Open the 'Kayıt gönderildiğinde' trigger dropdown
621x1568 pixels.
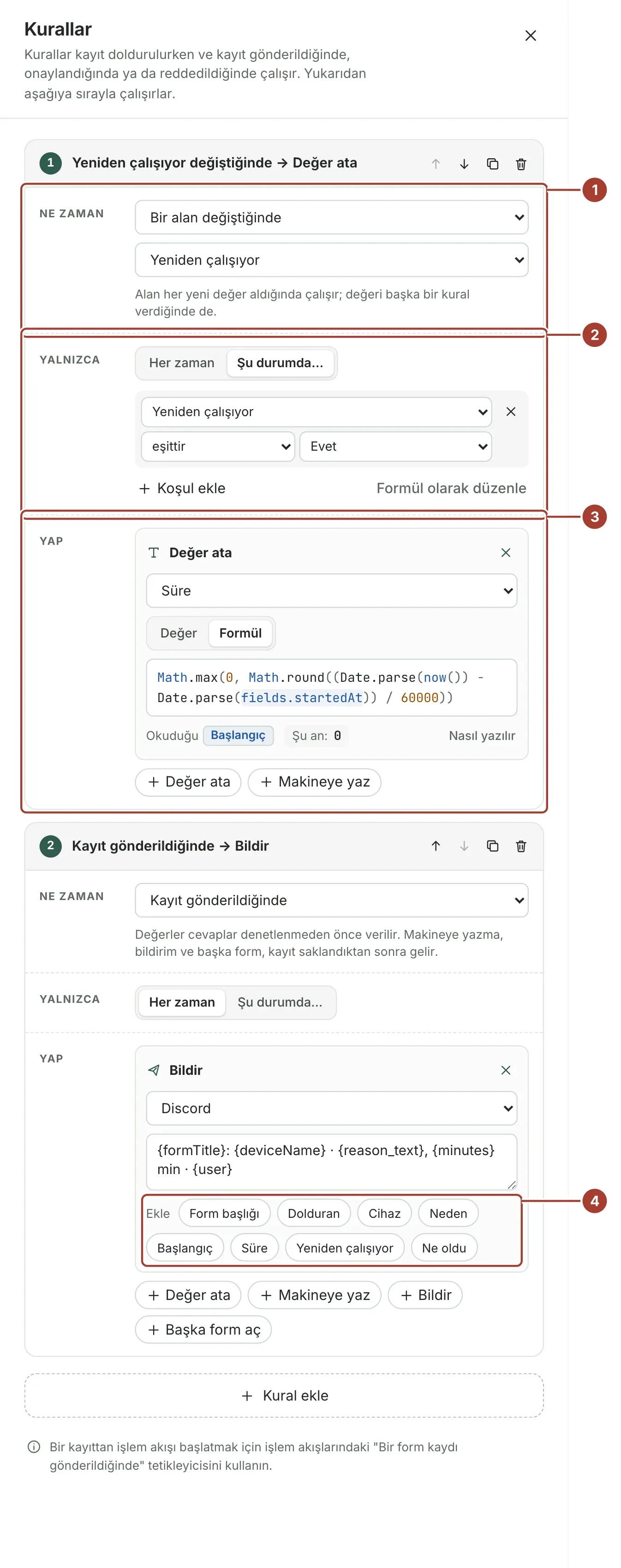(x=331, y=900)
